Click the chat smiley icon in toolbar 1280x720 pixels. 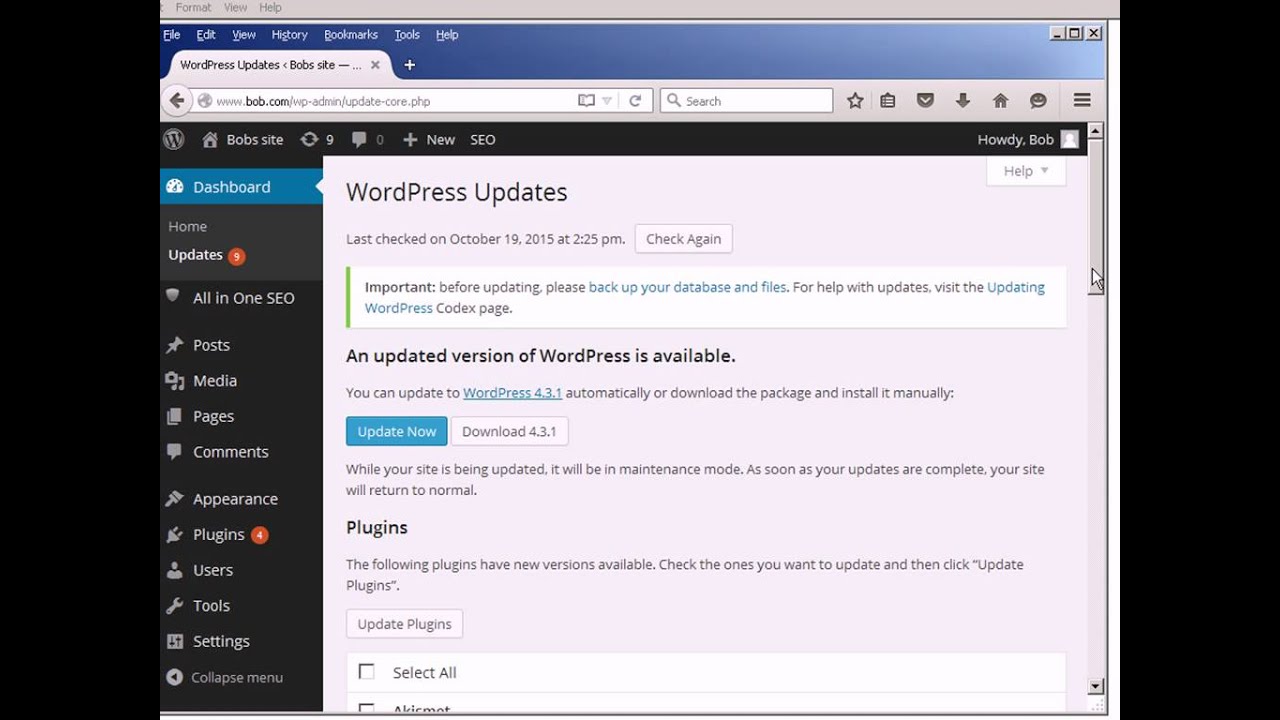pos(1038,100)
